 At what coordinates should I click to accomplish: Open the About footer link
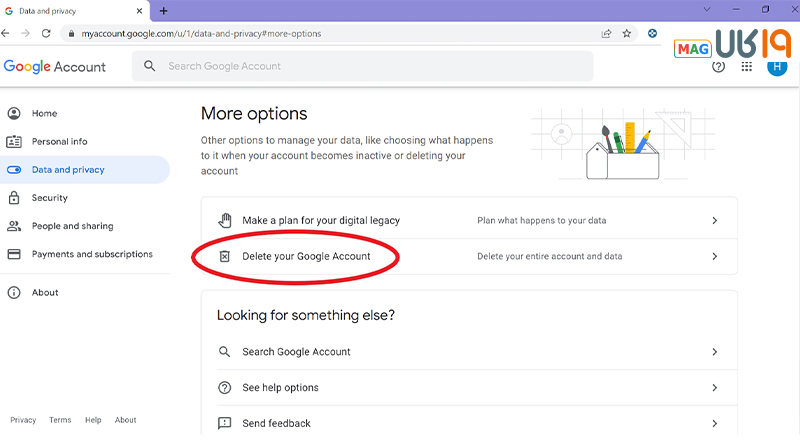126,420
